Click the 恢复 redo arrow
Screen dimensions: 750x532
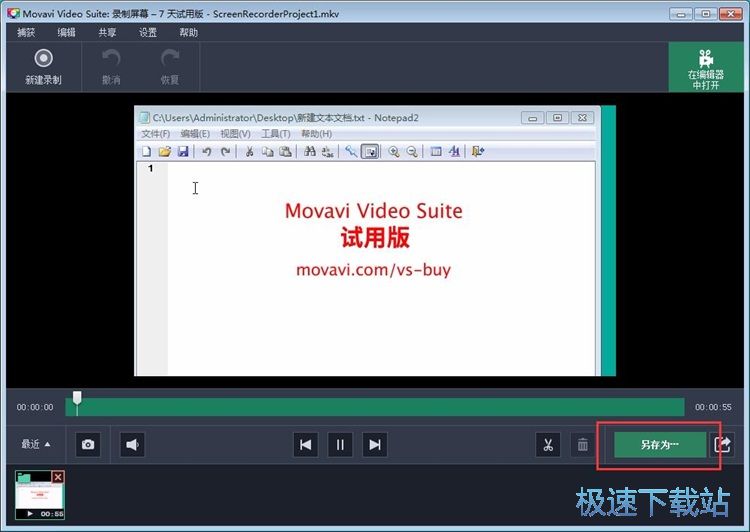click(169, 66)
